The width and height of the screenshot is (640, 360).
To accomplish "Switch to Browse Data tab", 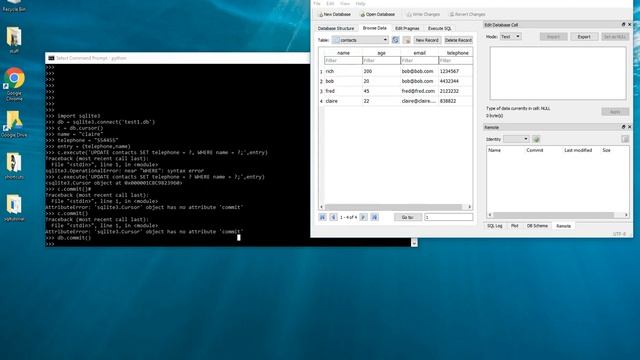I will [374, 28].
